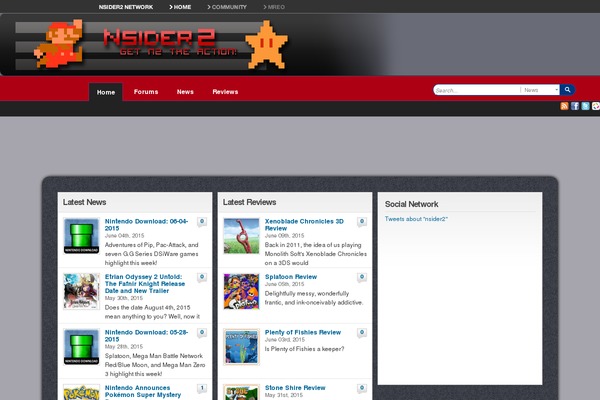Image resolution: width=600 pixels, height=400 pixels.
Task: Click the 'Latest News' heading
Action: [x=85, y=202]
